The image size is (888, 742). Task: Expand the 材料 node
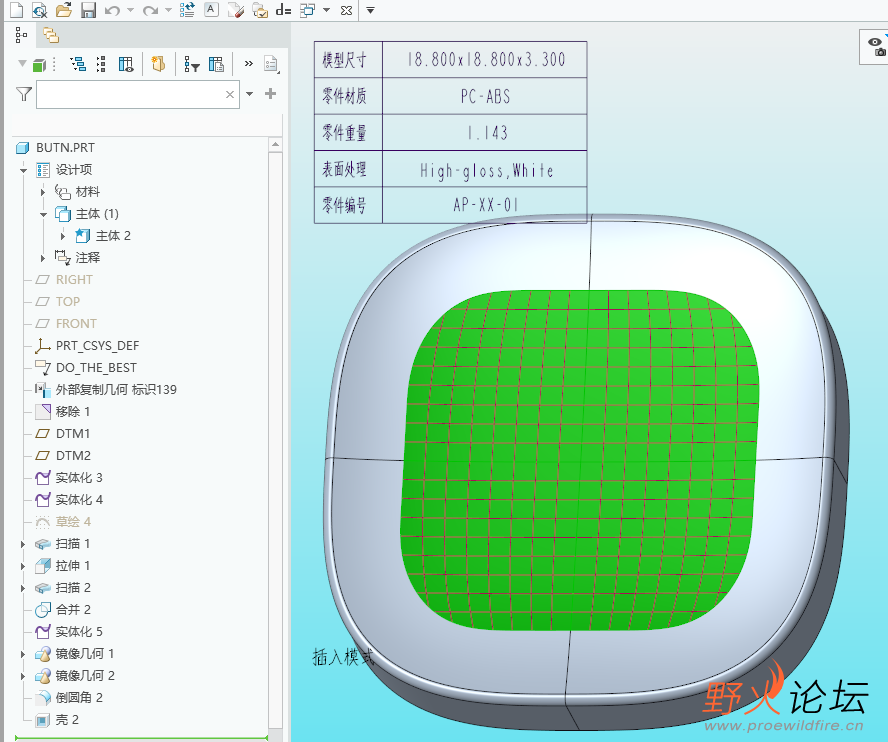[43, 192]
